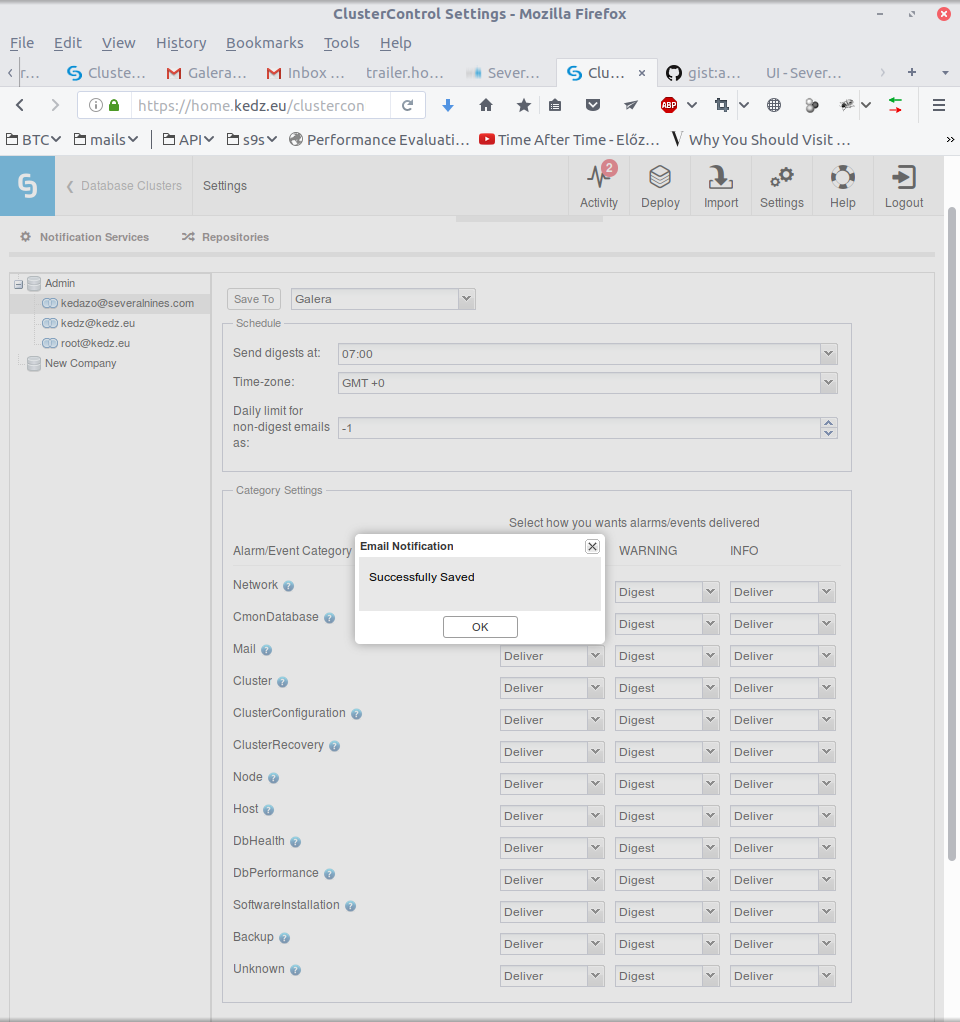Click the Network help question icon
Image resolution: width=960 pixels, height=1022 pixels.
pyautogui.click(x=288, y=586)
